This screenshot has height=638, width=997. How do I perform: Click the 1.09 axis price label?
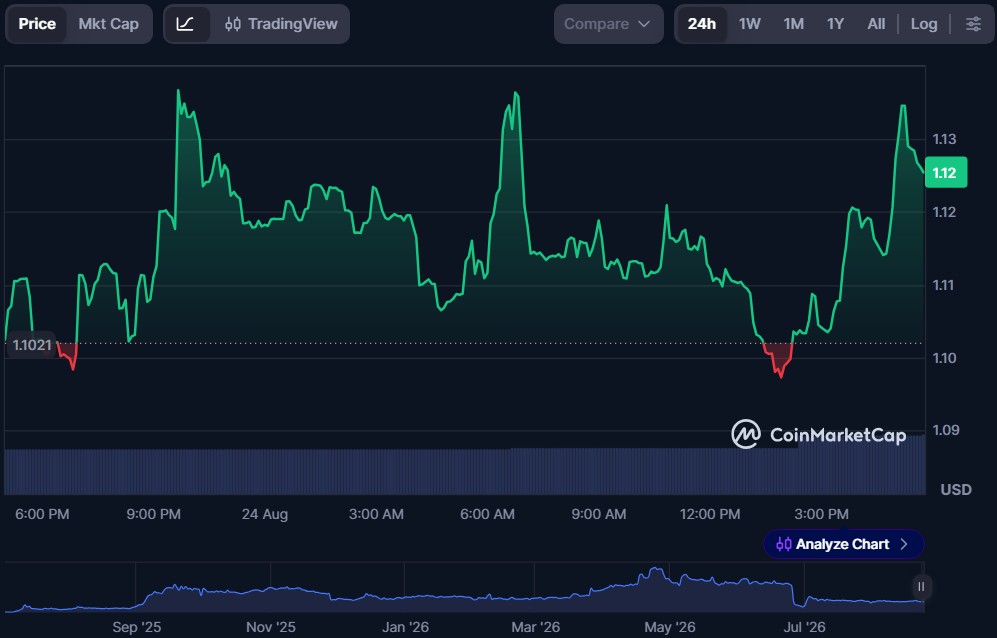click(944, 431)
